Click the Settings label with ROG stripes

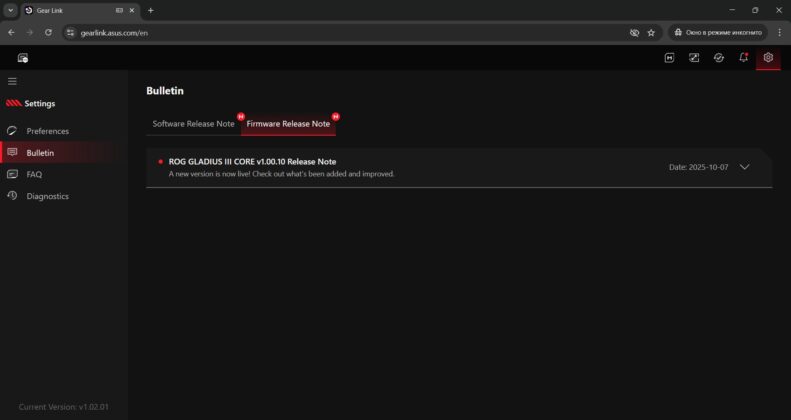pyautogui.click(x=30, y=103)
